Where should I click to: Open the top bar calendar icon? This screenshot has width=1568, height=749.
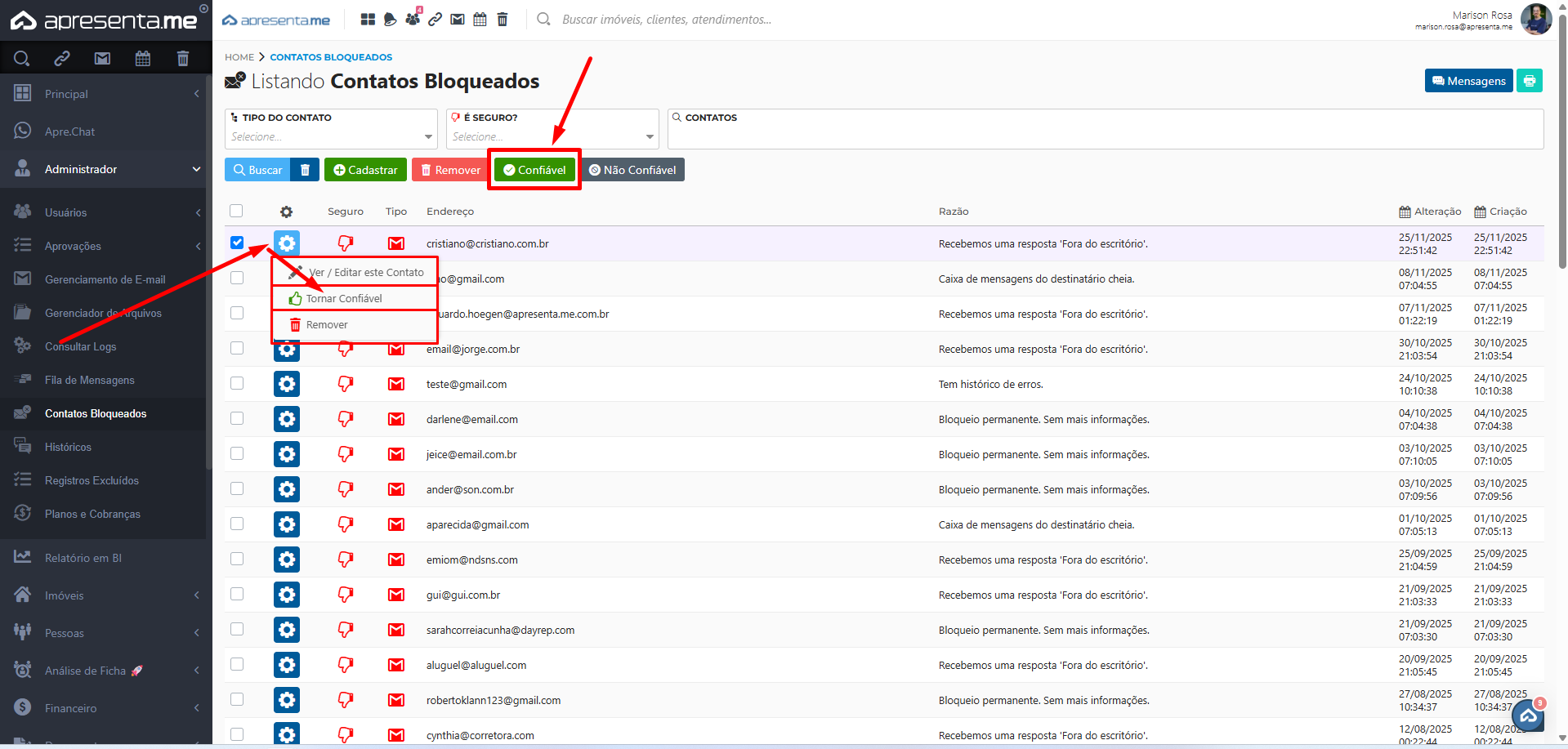click(480, 19)
